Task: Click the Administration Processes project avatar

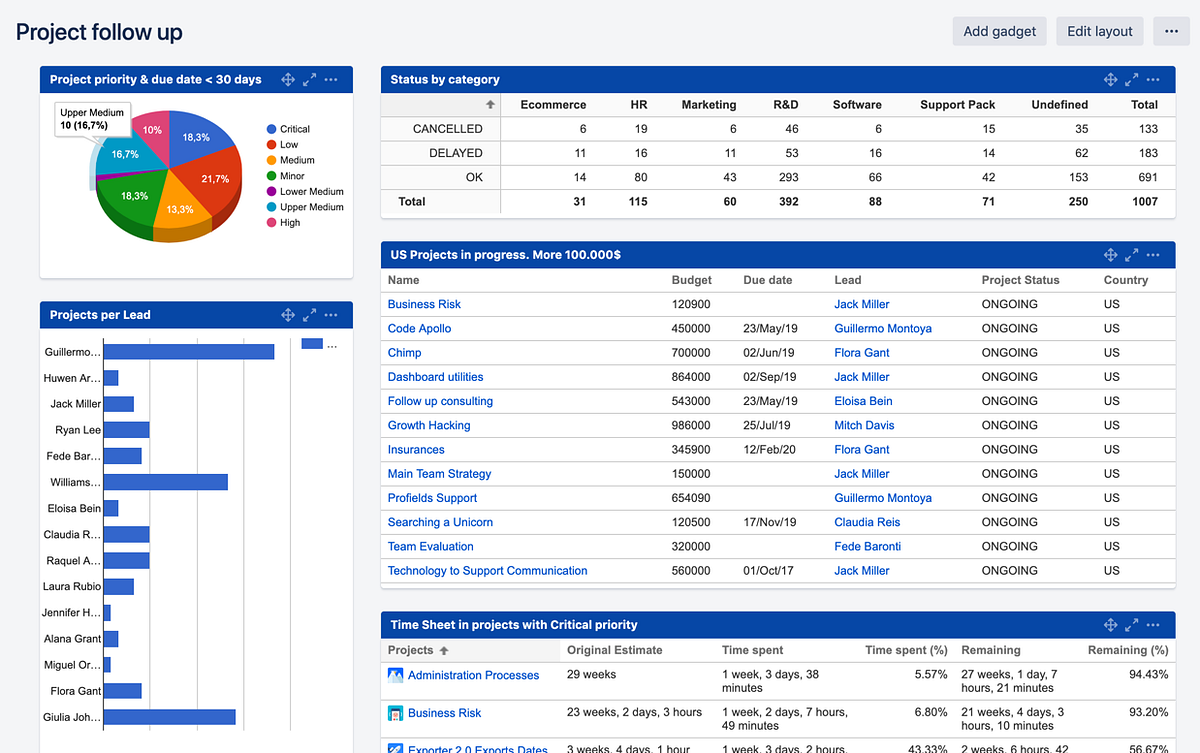Action: (x=395, y=675)
